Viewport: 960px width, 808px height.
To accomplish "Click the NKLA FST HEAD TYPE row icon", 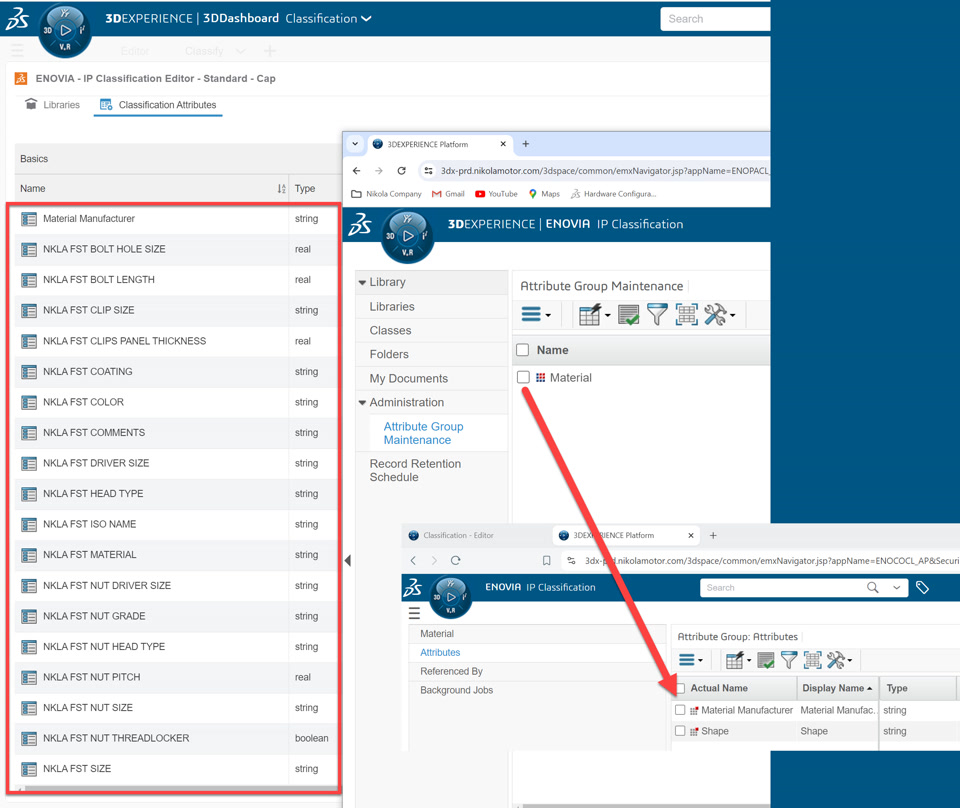I will click(29, 494).
